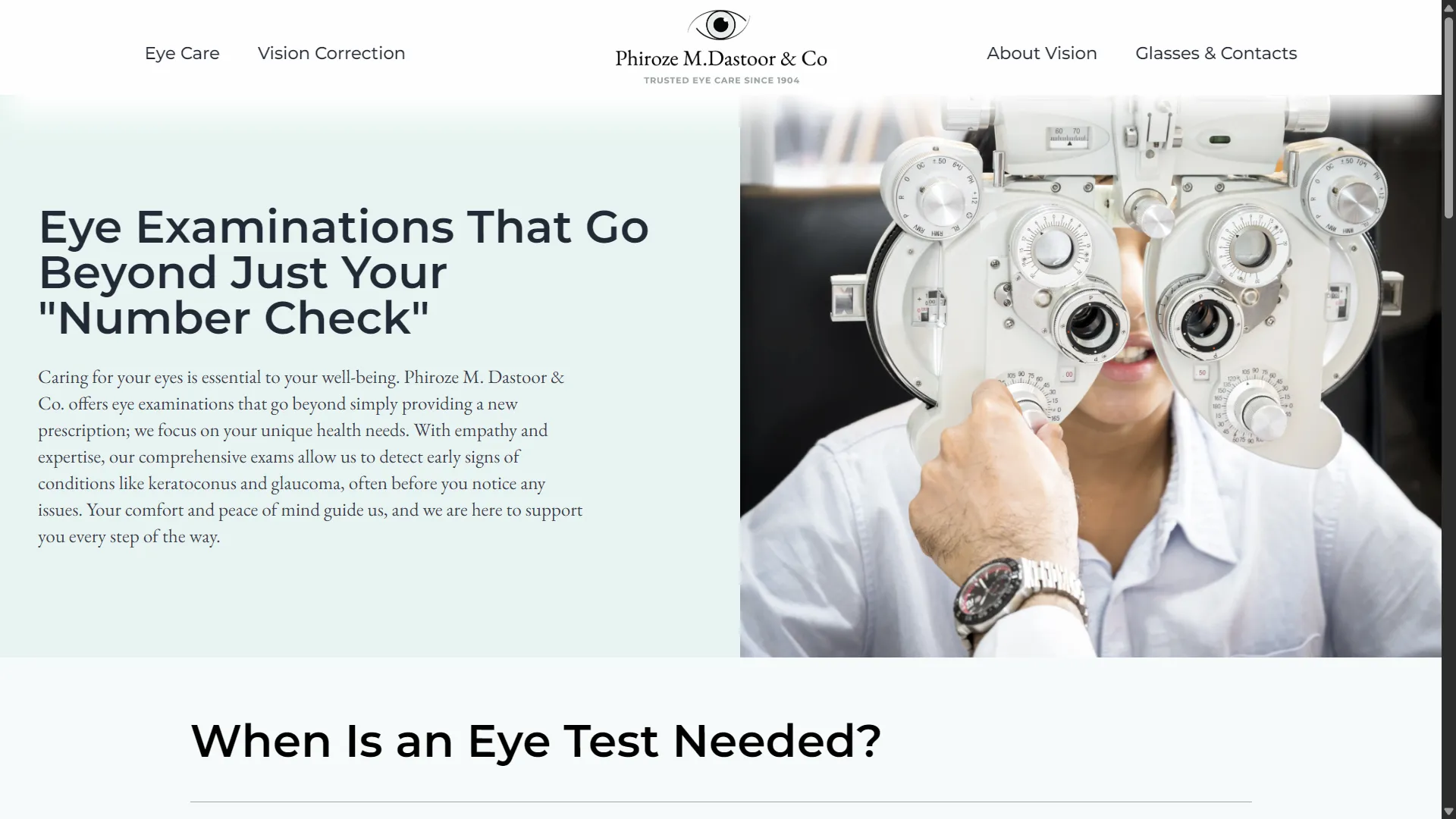This screenshot has height=819, width=1456.
Task: Open the Vision Correction menu
Action: tap(331, 53)
